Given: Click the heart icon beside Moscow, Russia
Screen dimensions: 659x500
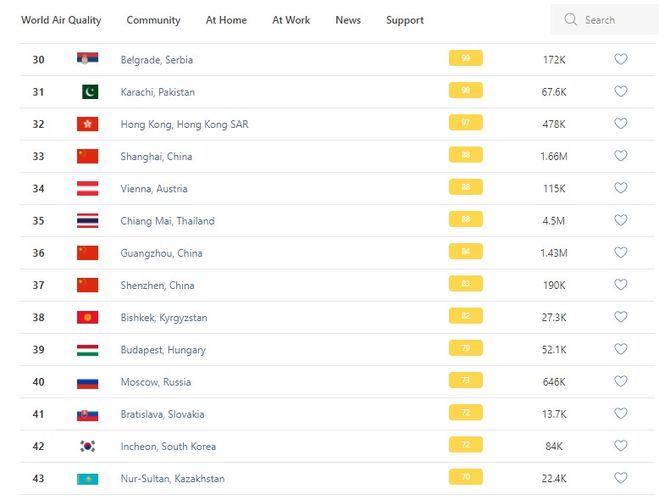Looking at the screenshot, I should (620, 382).
